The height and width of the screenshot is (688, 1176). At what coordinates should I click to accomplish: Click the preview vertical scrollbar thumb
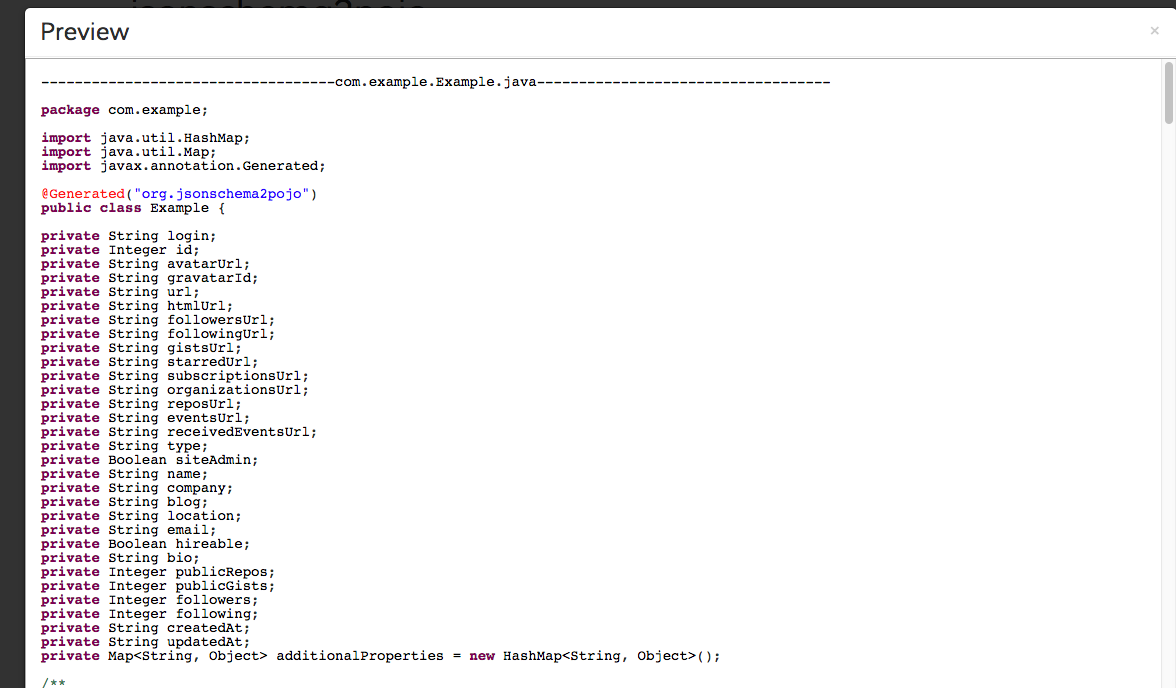coord(1168,93)
